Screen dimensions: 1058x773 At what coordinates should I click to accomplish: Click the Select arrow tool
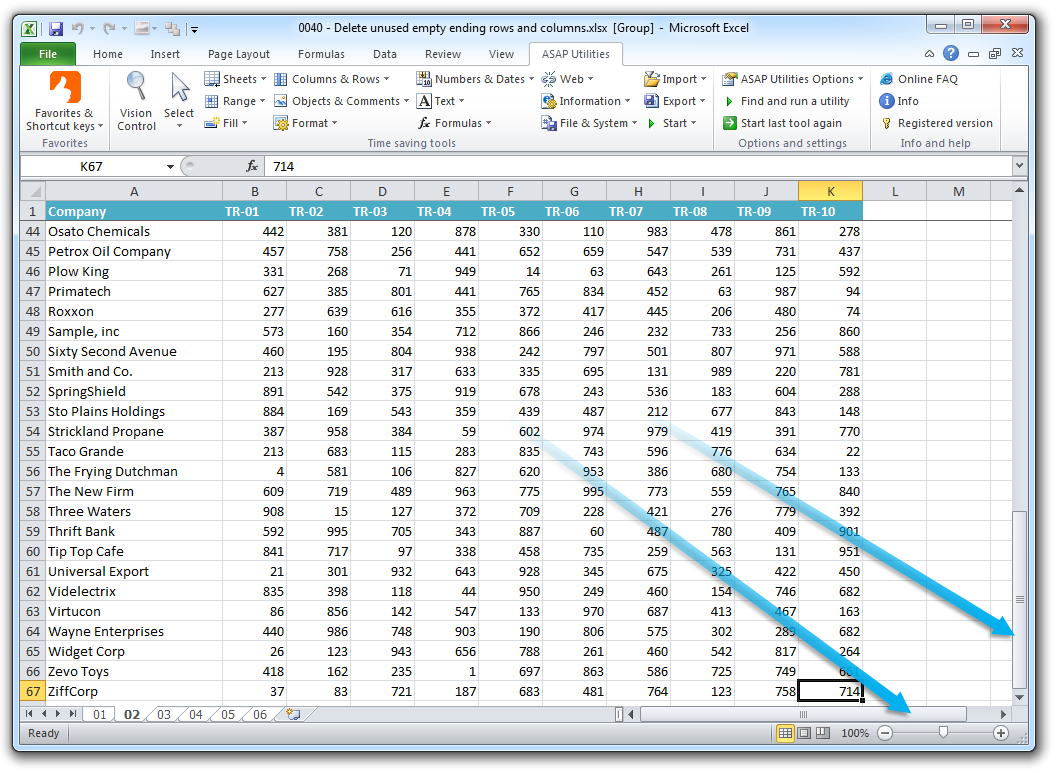179,100
